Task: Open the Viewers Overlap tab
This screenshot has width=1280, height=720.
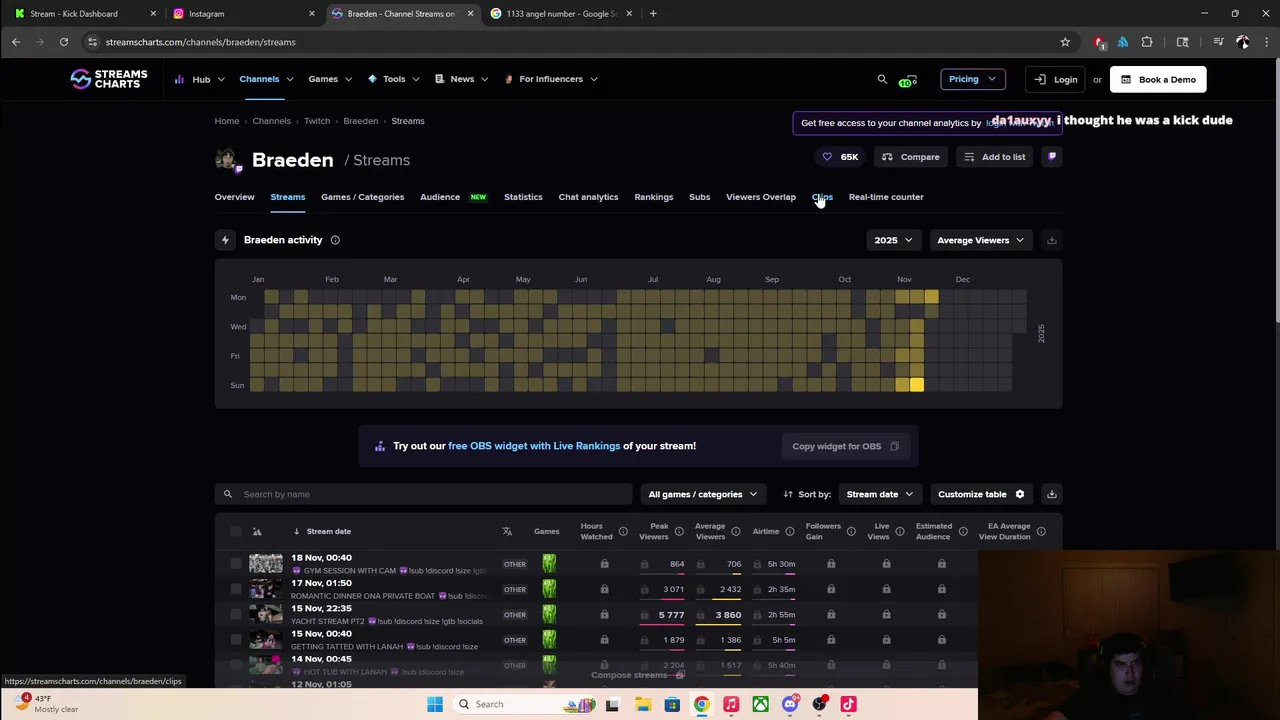Action: click(761, 197)
